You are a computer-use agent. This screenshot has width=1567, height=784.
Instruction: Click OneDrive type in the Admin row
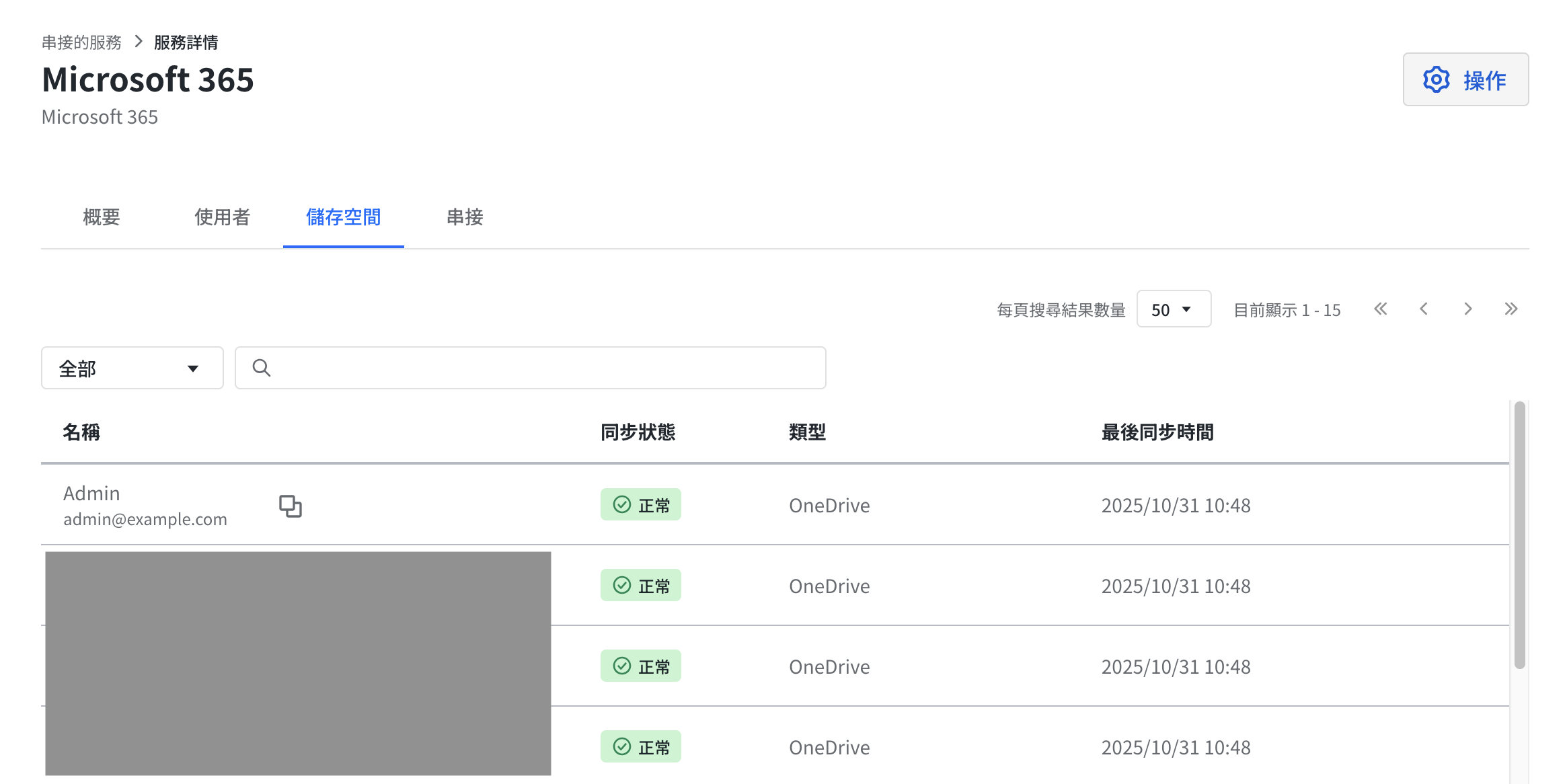[829, 506]
